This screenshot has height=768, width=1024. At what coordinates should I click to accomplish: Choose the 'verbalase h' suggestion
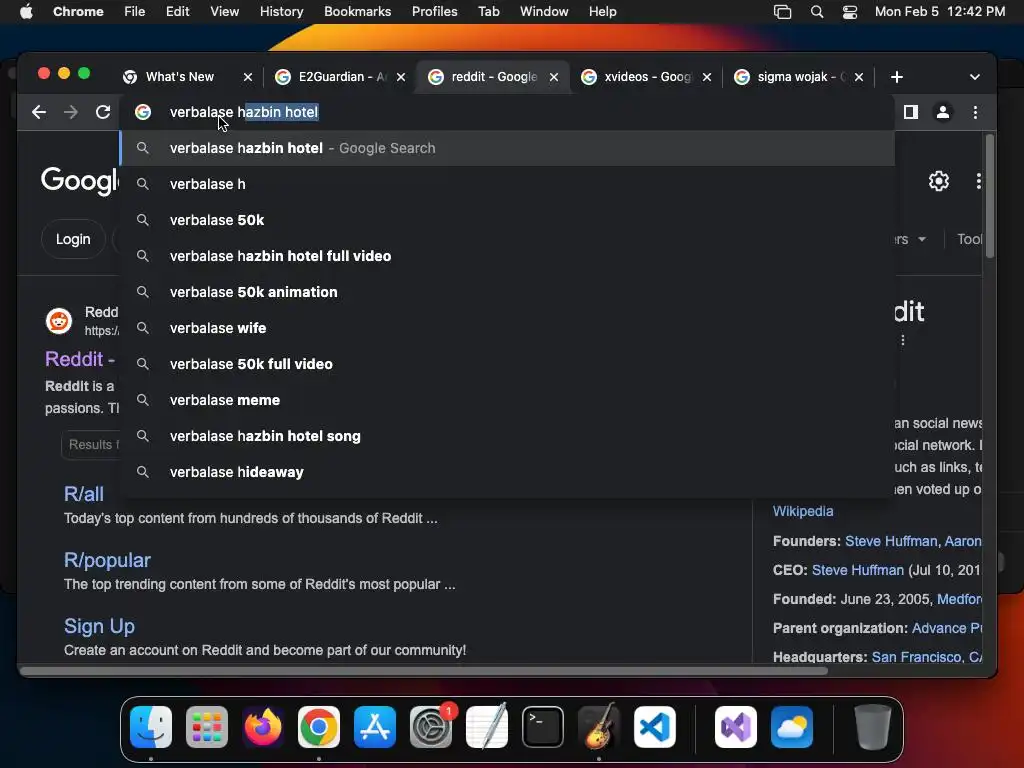click(x=507, y=184)
